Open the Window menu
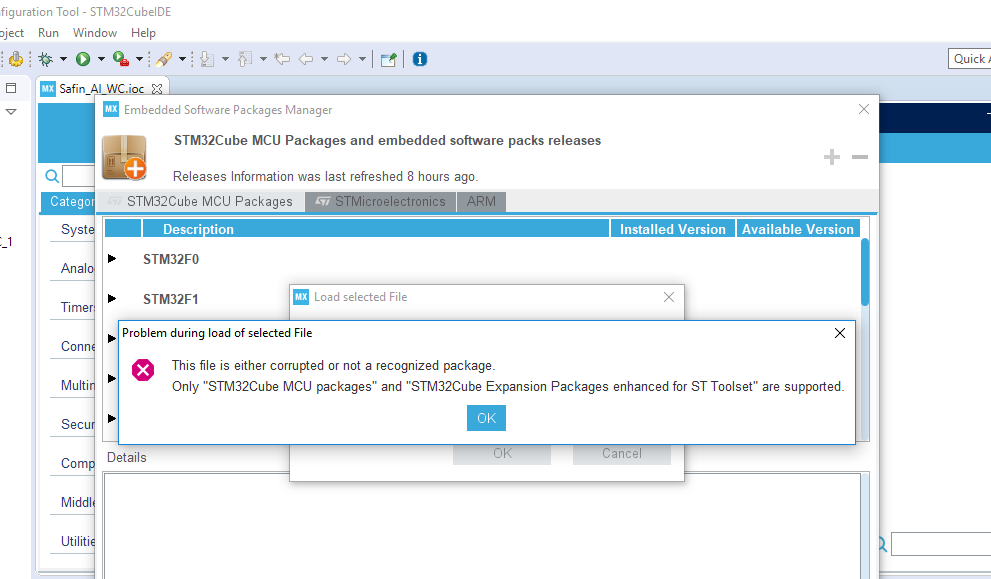Viewport: 991px width, 579px height. coord(95,33)
